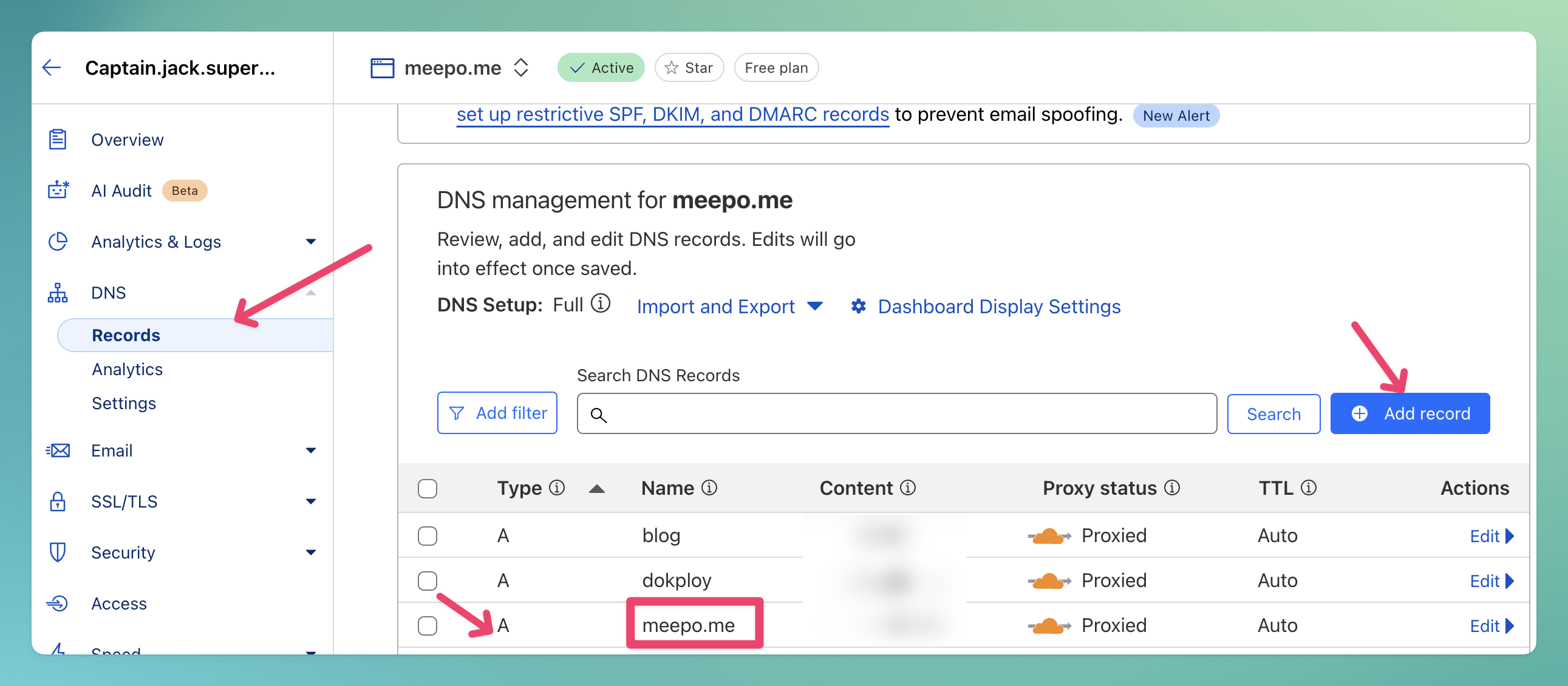Click the Email envelope icon
The image size is (1568, 686).
point(58,450)
